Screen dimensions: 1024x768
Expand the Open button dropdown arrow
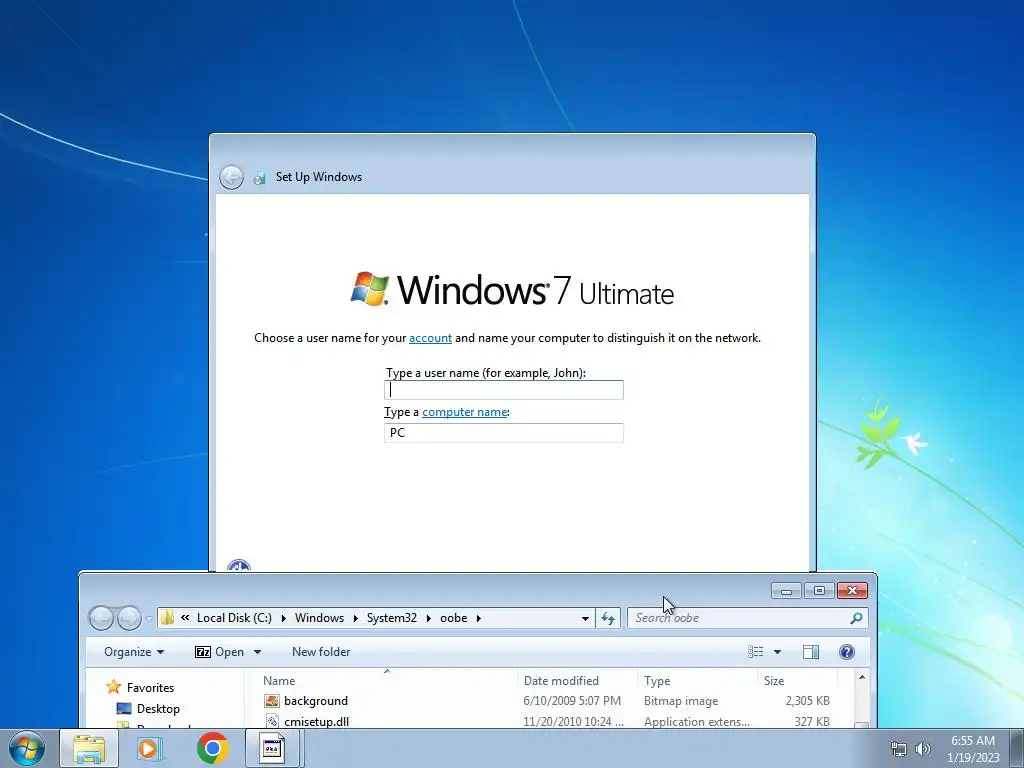[257, 652]
